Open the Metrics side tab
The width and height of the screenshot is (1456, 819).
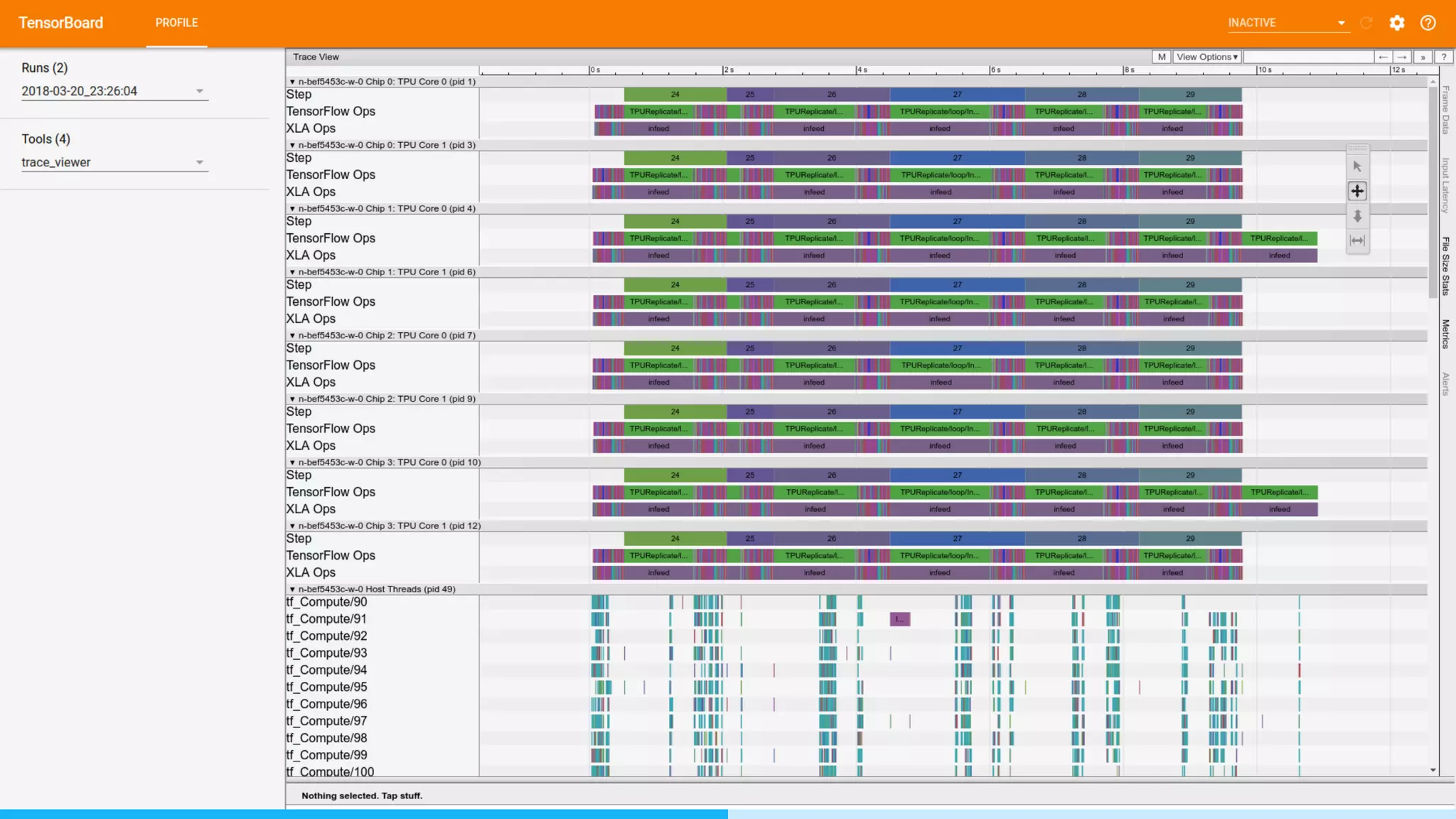click(1446, 334)
